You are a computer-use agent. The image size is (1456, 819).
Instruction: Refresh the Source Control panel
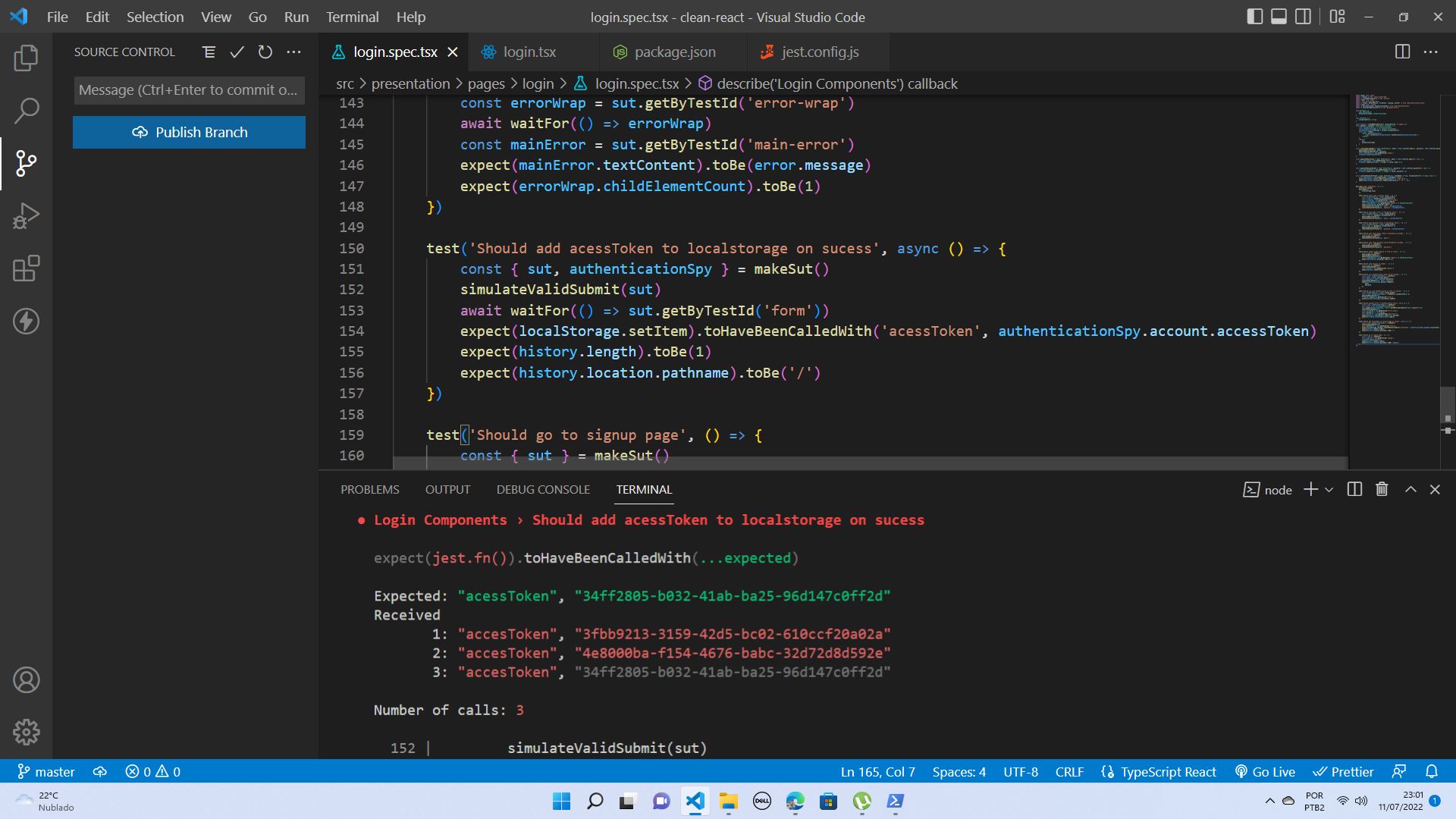(265, 52)
